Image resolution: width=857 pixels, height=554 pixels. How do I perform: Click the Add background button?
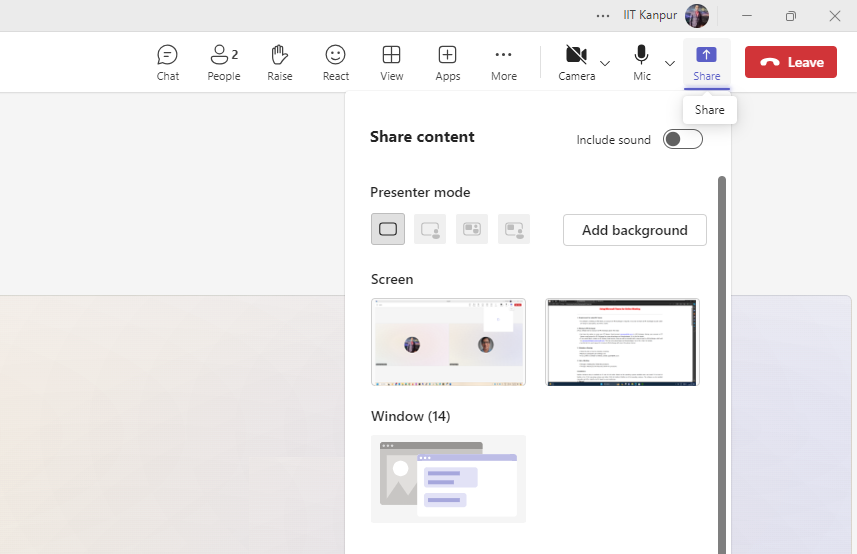[x=634, y=230]
